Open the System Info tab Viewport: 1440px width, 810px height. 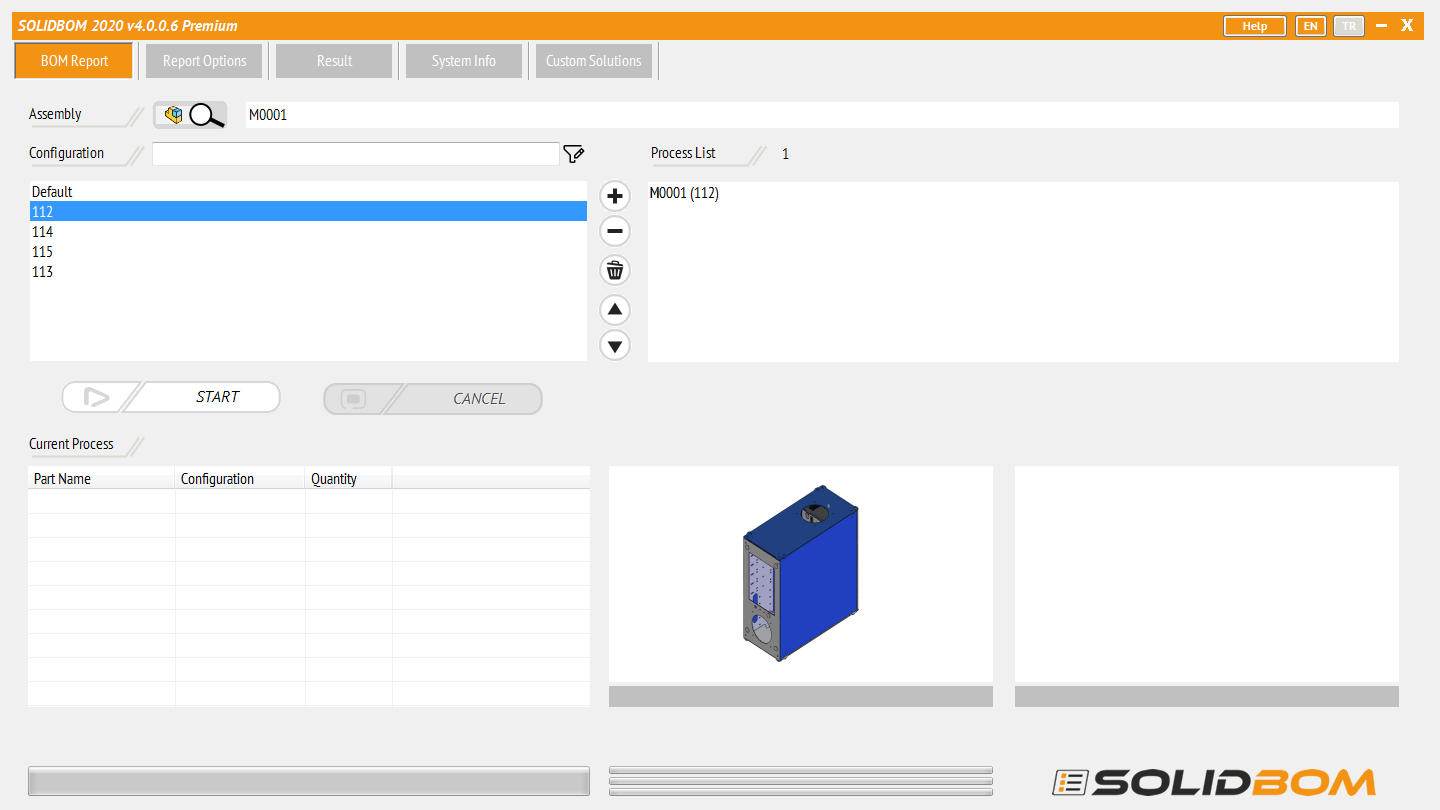pos(464,61)
